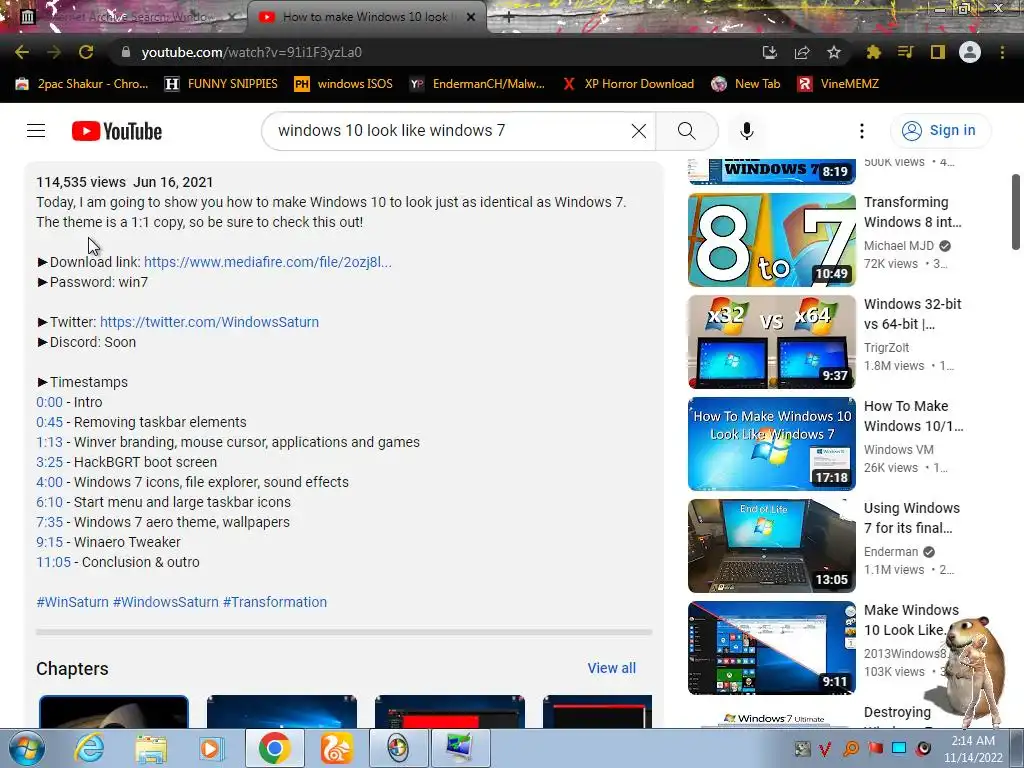Open the Chrome extensions puzzle icon

(x=873, y=52)
